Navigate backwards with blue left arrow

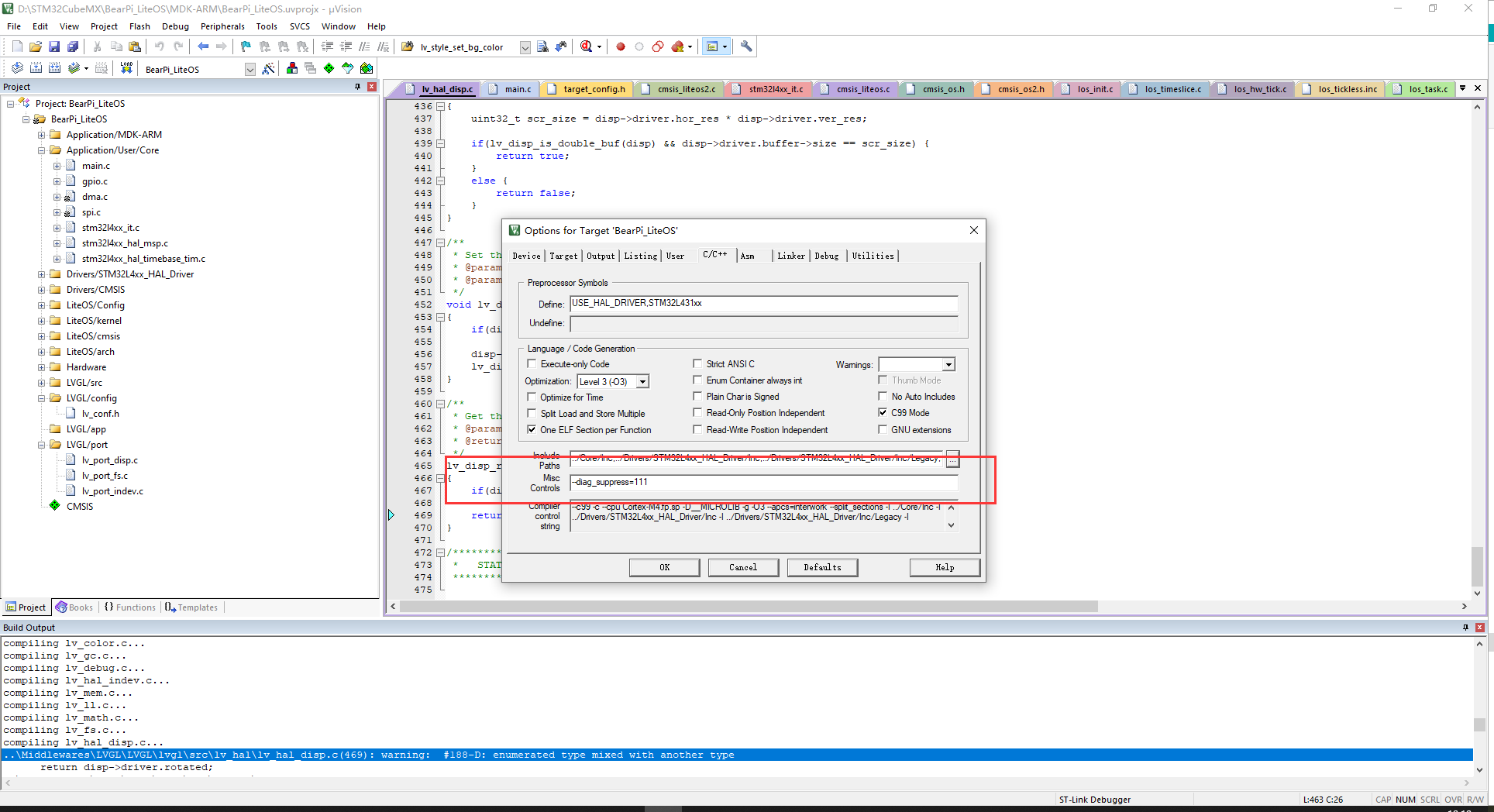203,46
